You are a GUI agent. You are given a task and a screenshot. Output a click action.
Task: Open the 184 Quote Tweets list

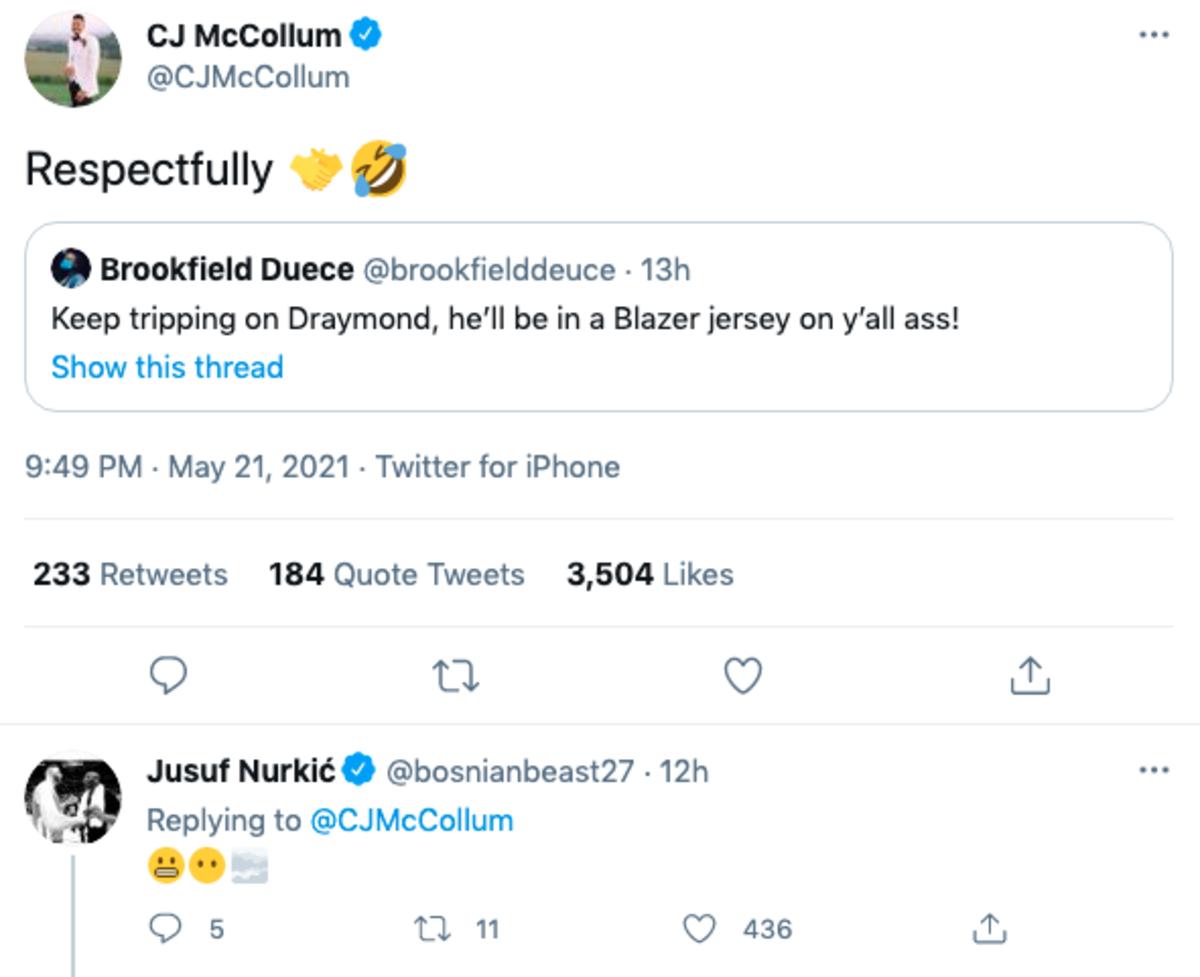click(x=396, y=574)
